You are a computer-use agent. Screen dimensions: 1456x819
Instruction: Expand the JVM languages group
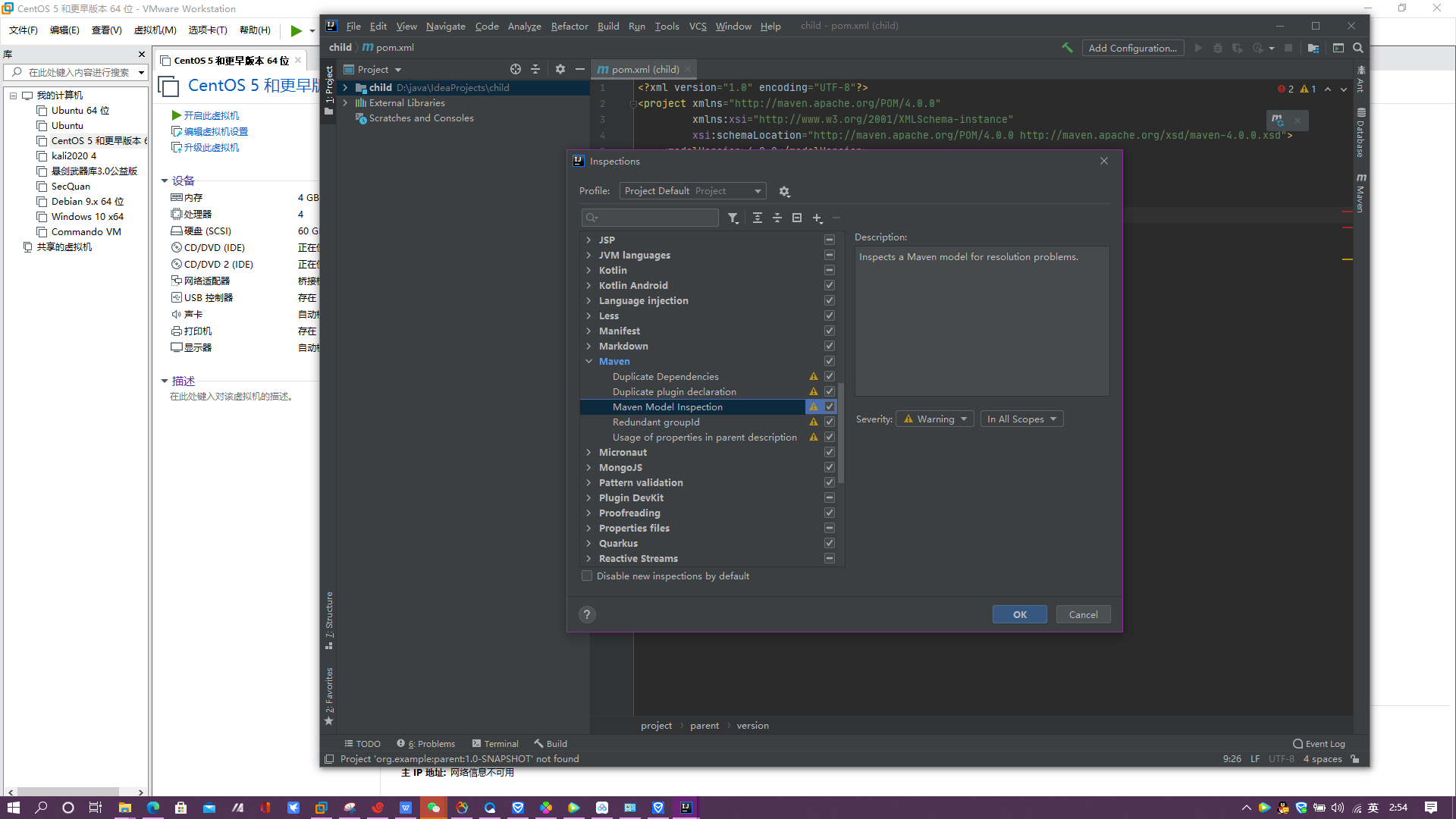588,256
